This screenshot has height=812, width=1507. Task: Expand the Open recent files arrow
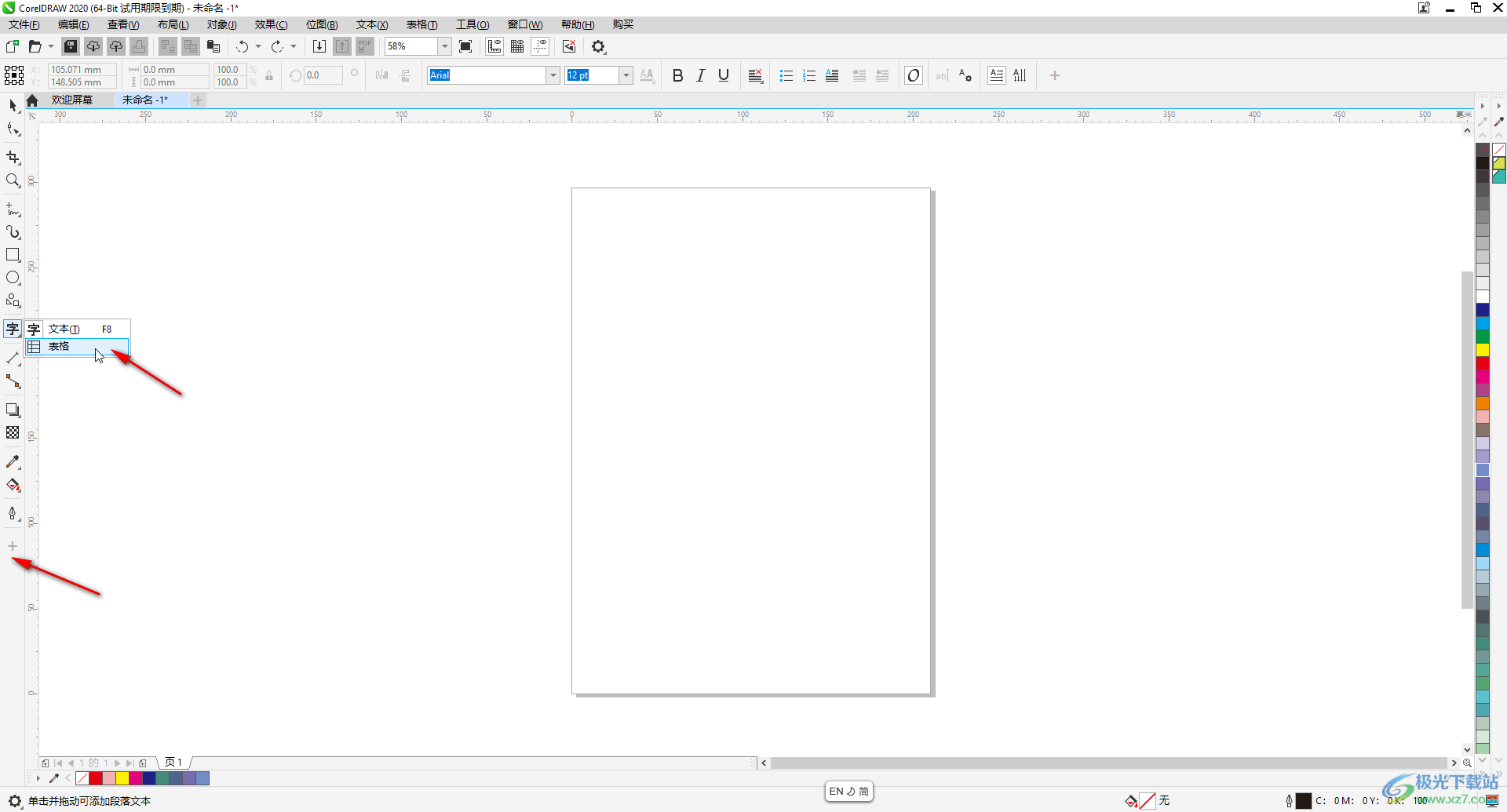pos(51,46)
